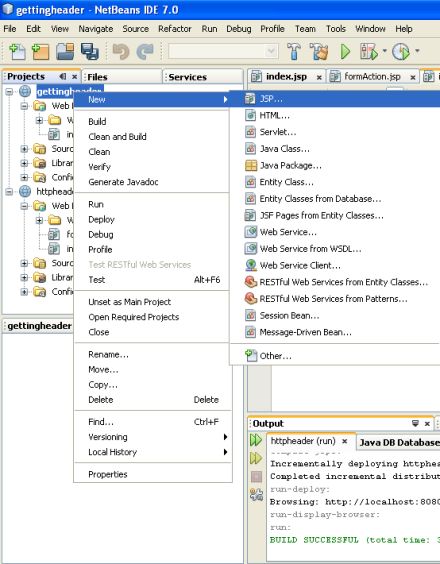Collapse Web Pages under gettingheader

point(24,106)
